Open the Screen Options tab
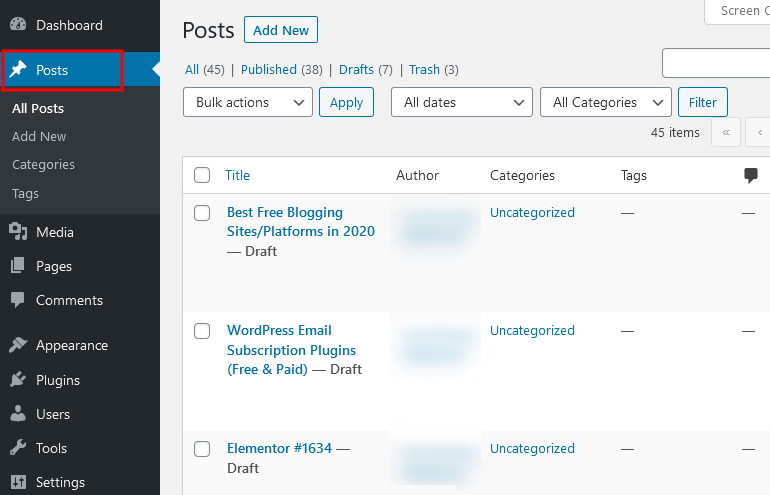Image resolution: width=770 pixels, height=495 pixels. point(738,11)
